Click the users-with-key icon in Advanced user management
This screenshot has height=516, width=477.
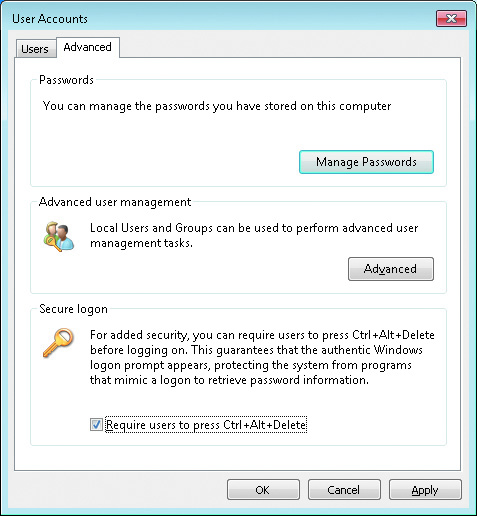pyautogui.click(x=59, y=236)
